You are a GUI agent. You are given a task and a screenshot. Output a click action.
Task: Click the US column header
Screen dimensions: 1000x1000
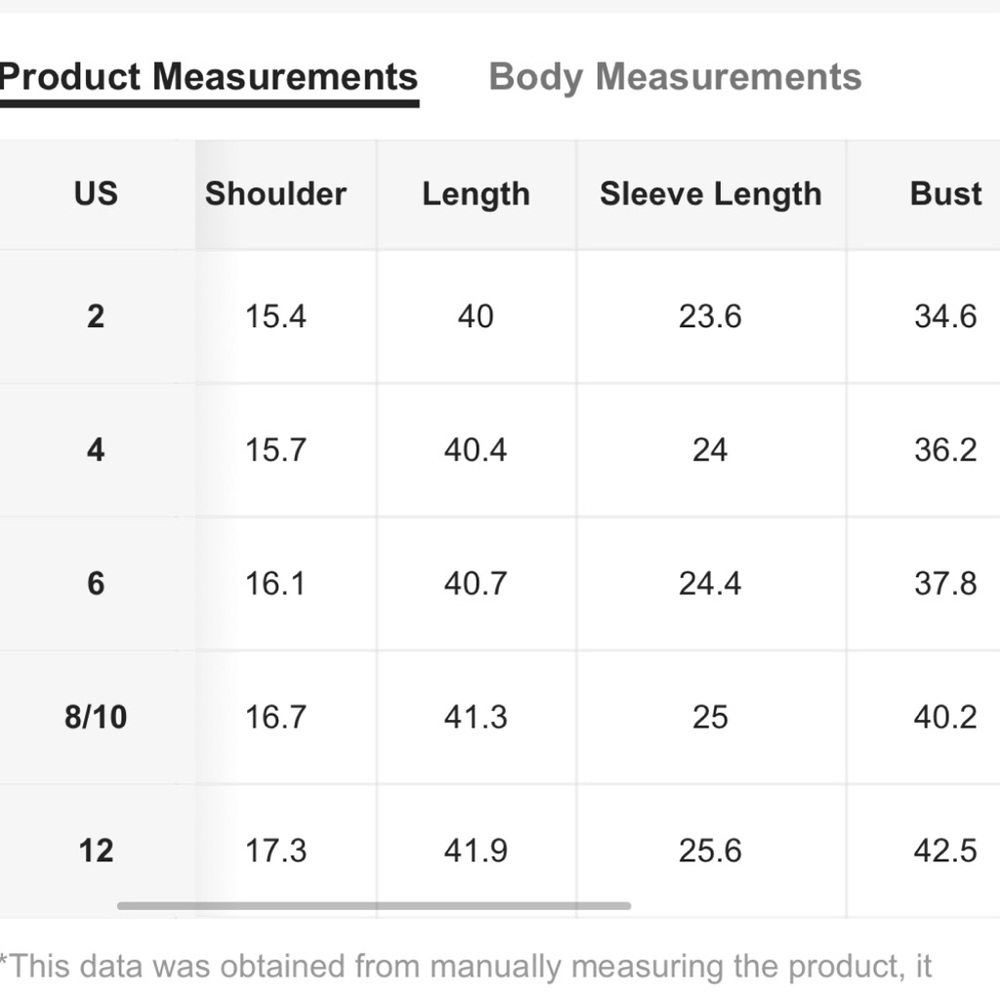pos(96,194)
